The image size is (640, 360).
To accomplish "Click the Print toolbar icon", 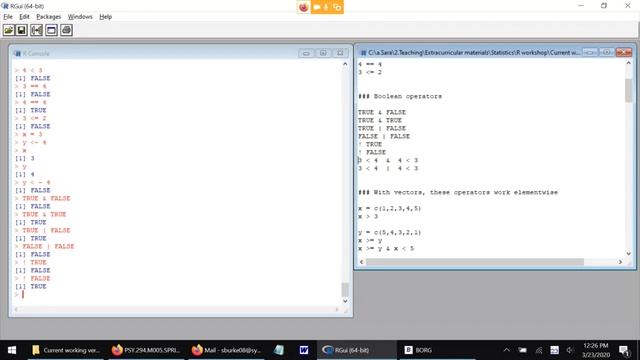I will tap(67, 30).
